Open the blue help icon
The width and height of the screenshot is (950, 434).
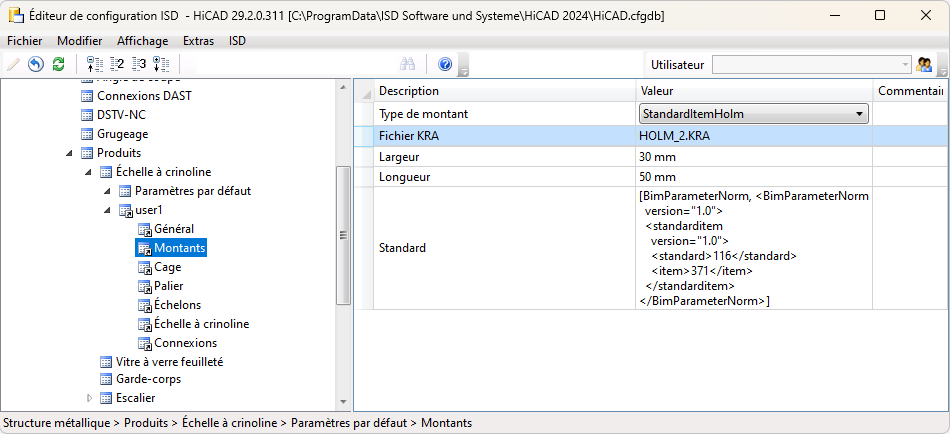(x=445, y=64)
